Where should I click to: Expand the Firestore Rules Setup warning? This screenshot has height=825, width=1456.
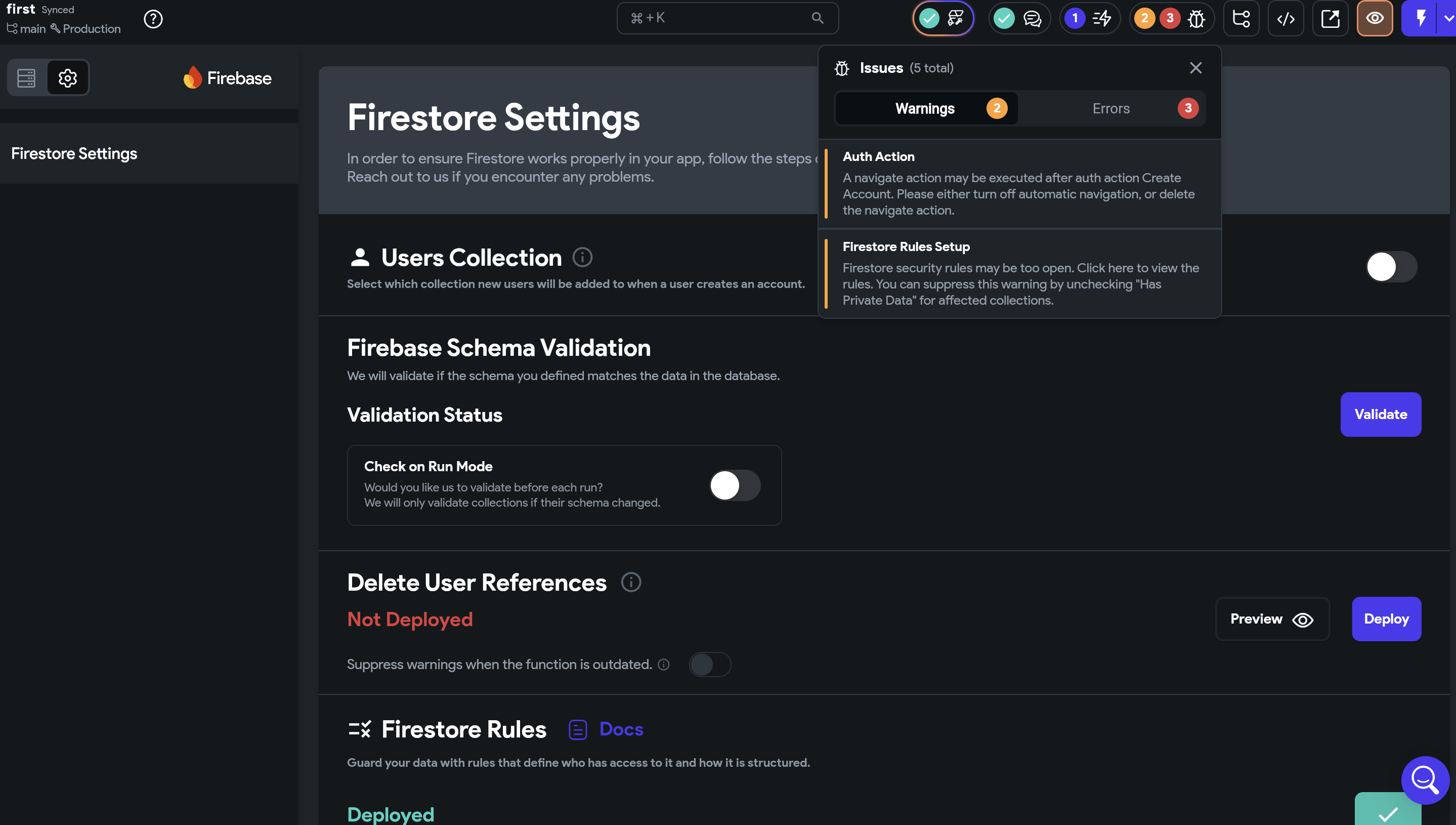coord(1019,274)
